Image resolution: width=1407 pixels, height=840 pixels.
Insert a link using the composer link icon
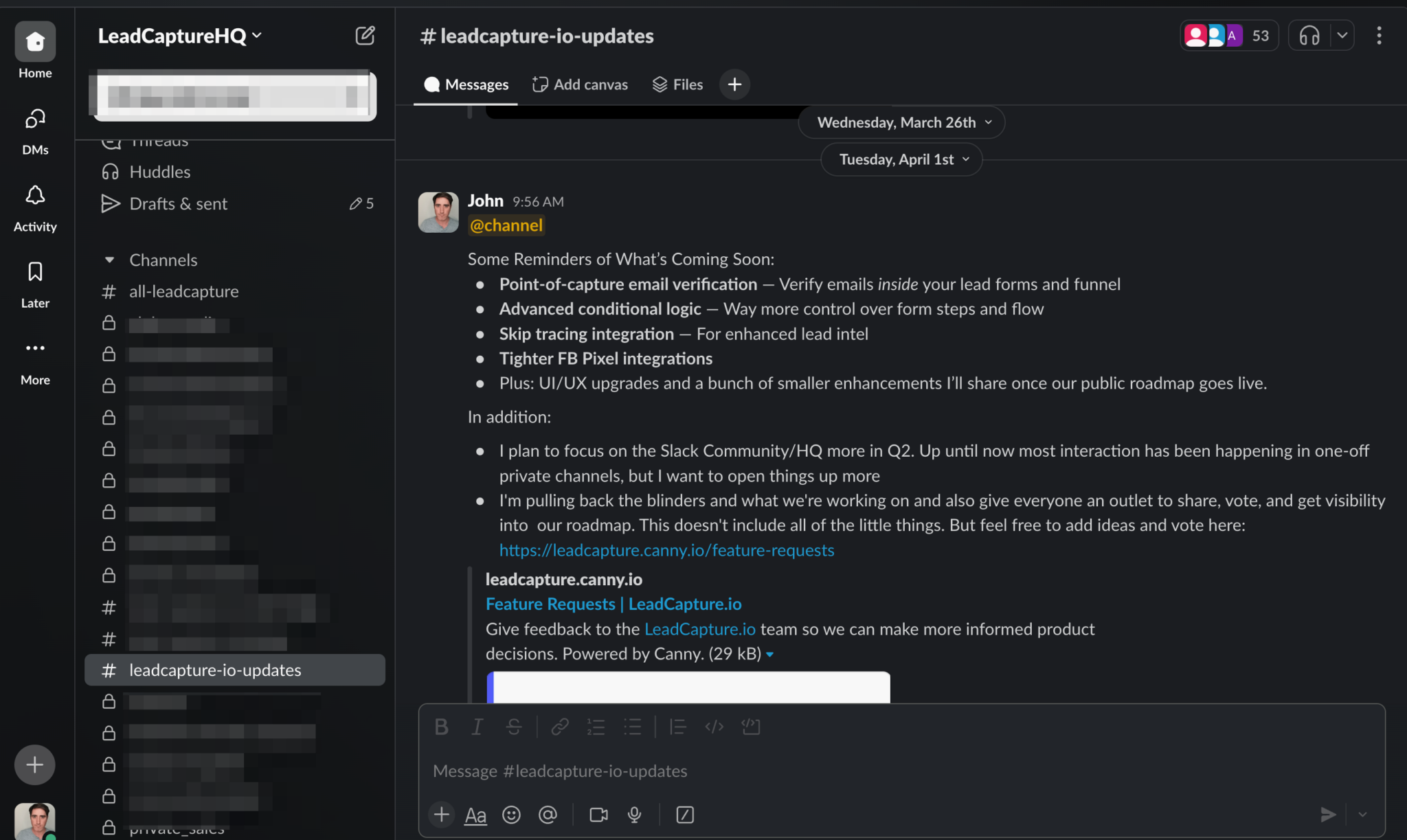[x=559, y=726]
